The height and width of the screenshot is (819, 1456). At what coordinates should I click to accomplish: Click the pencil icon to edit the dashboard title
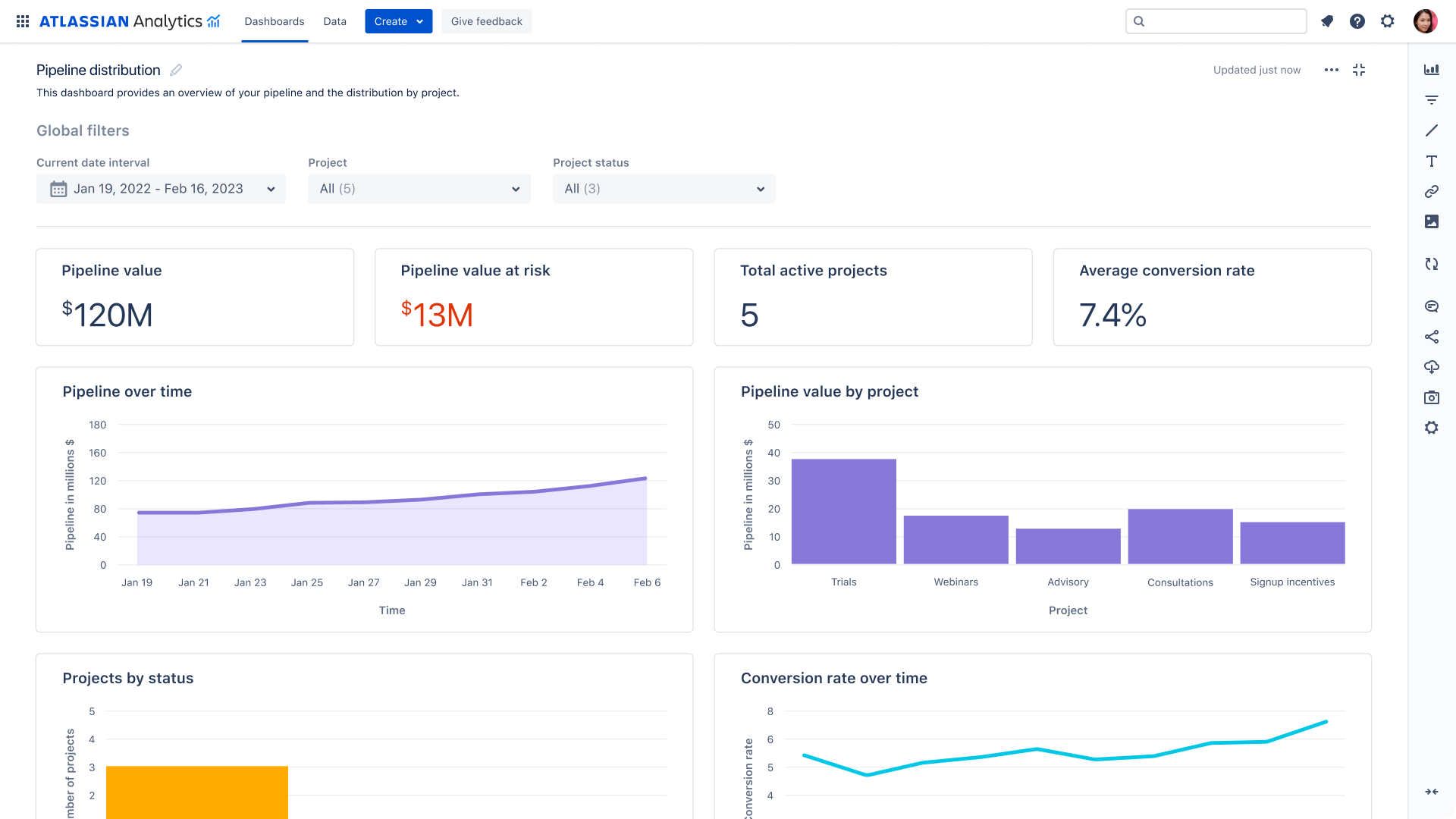tap(176, 70)
